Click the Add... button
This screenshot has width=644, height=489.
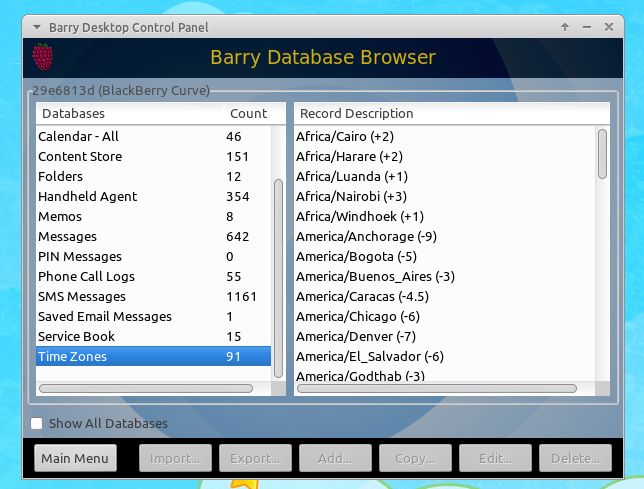click(335, 458)
